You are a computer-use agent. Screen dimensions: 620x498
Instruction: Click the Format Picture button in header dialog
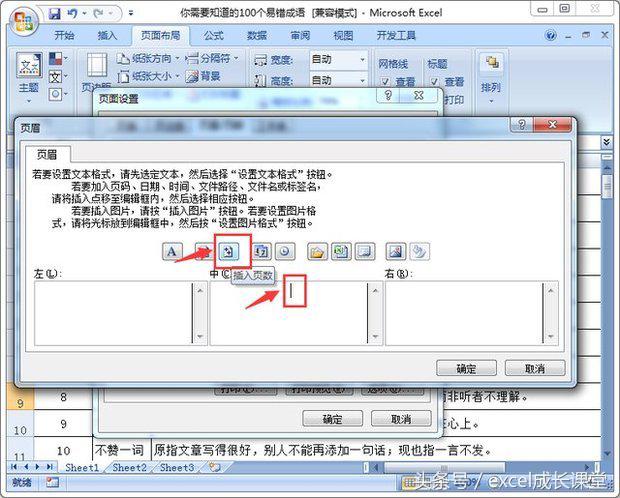point(419,251)
